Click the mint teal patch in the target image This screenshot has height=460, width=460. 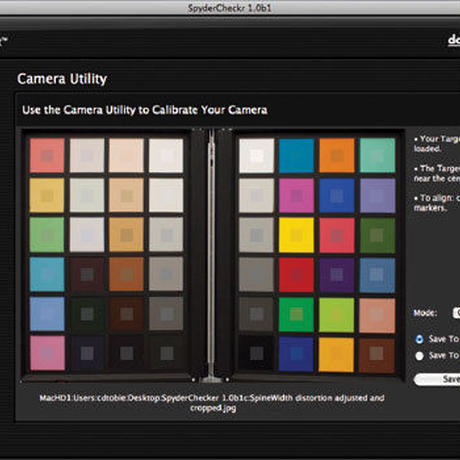[377, 155]
